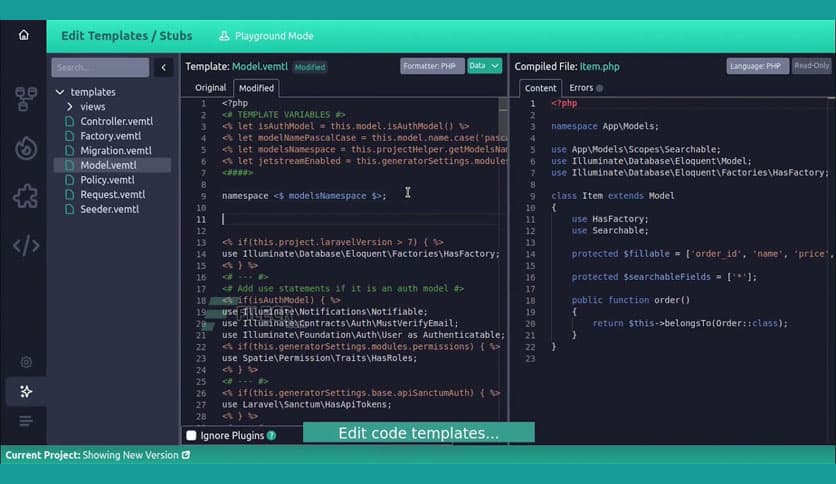Open the schema diagram icon in sidebar
This screenshot has width=836, height=484.
26,99
